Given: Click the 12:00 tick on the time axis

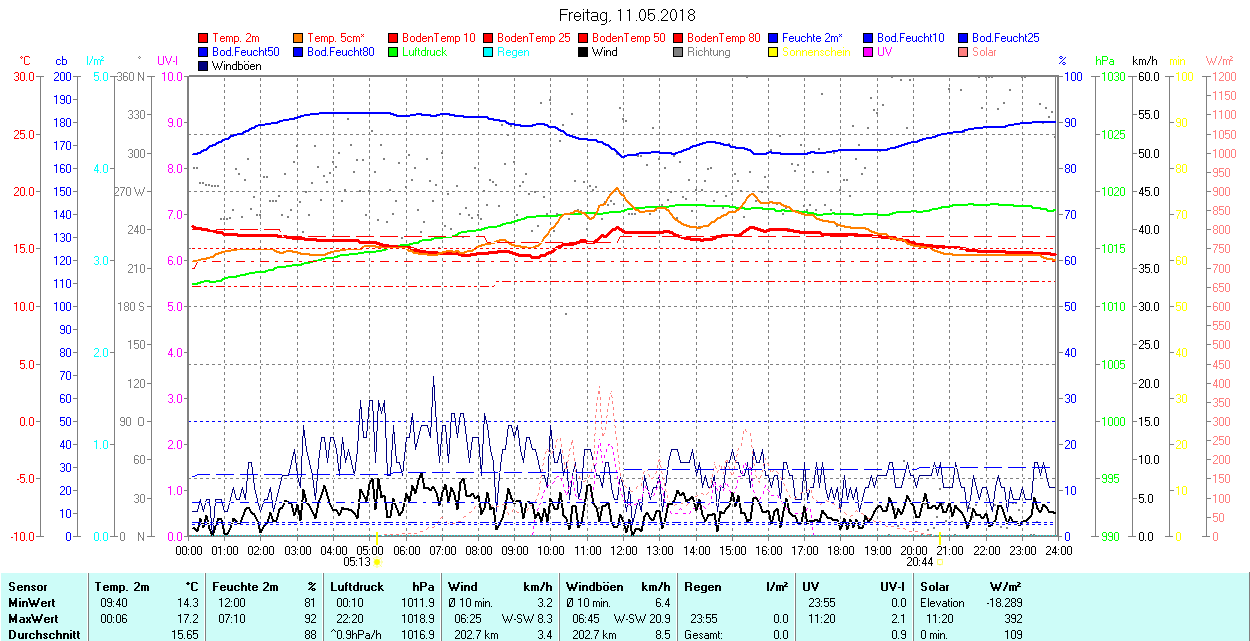Looking at the screenshot, I should tap(623, 551).
